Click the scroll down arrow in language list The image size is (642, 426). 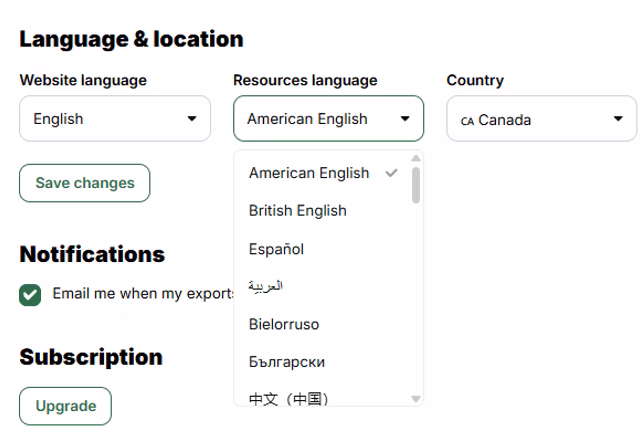tap(416, 399)
